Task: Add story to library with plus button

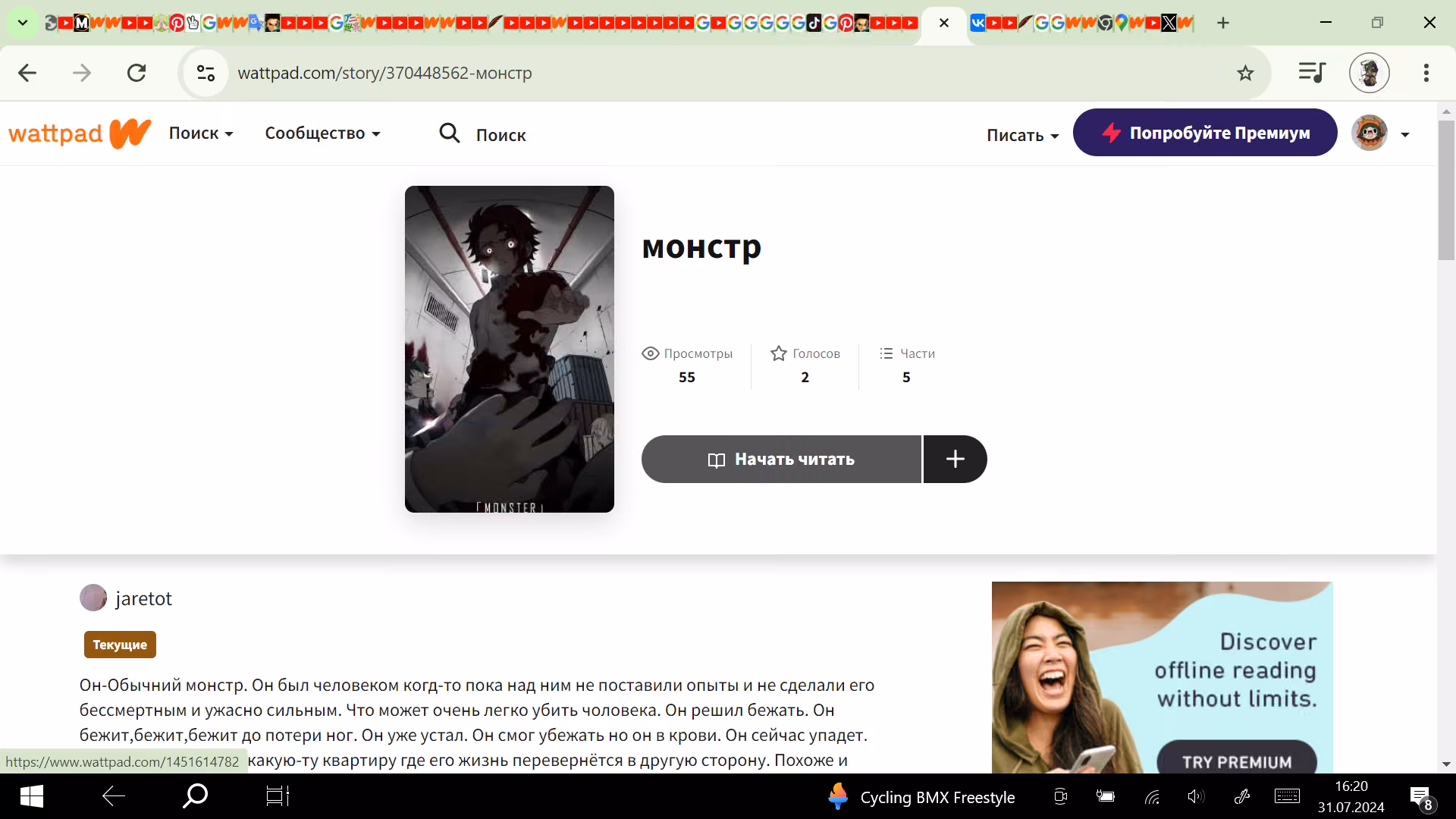Action: pos(955,459)
